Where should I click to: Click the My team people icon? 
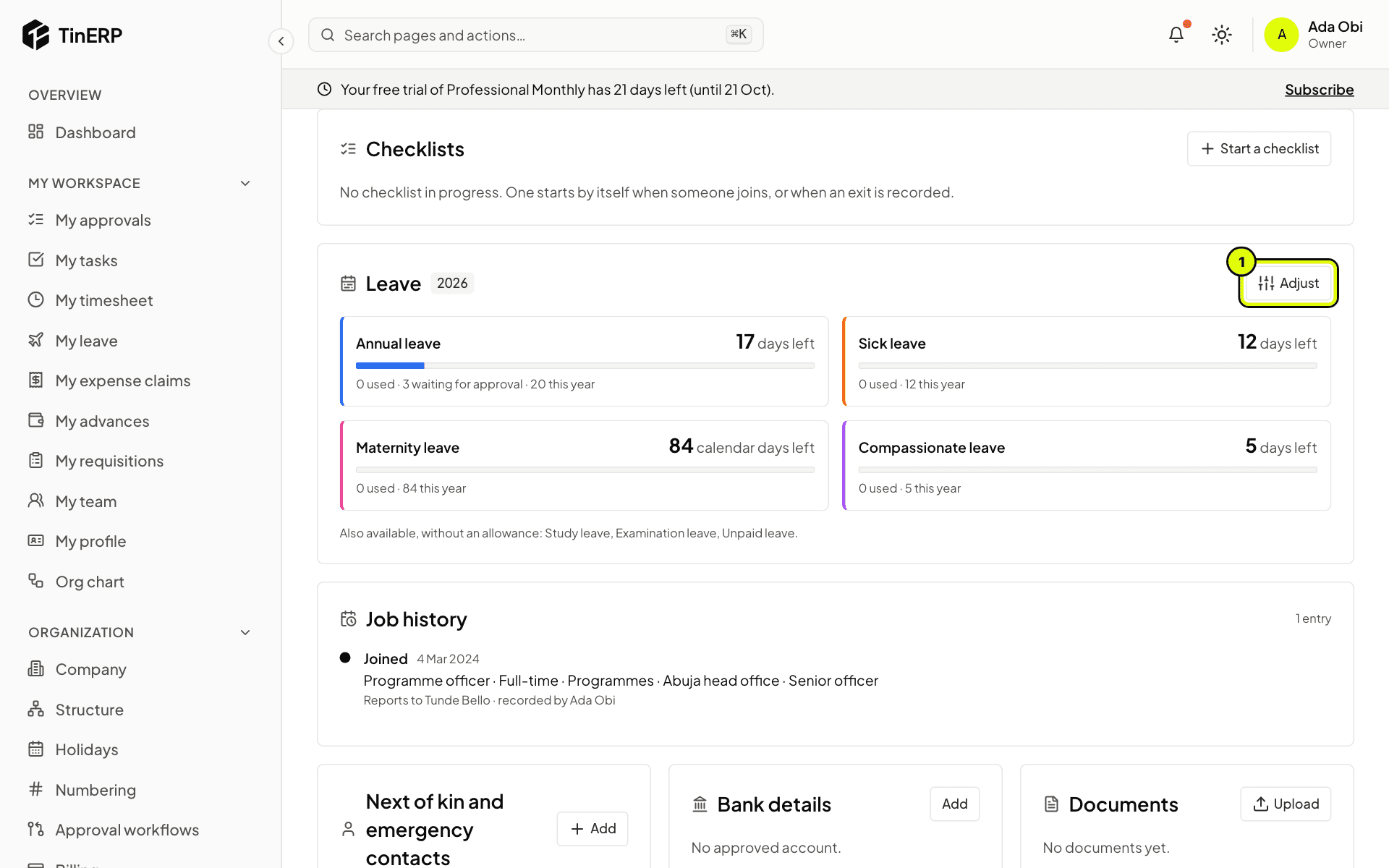[36, 501]
